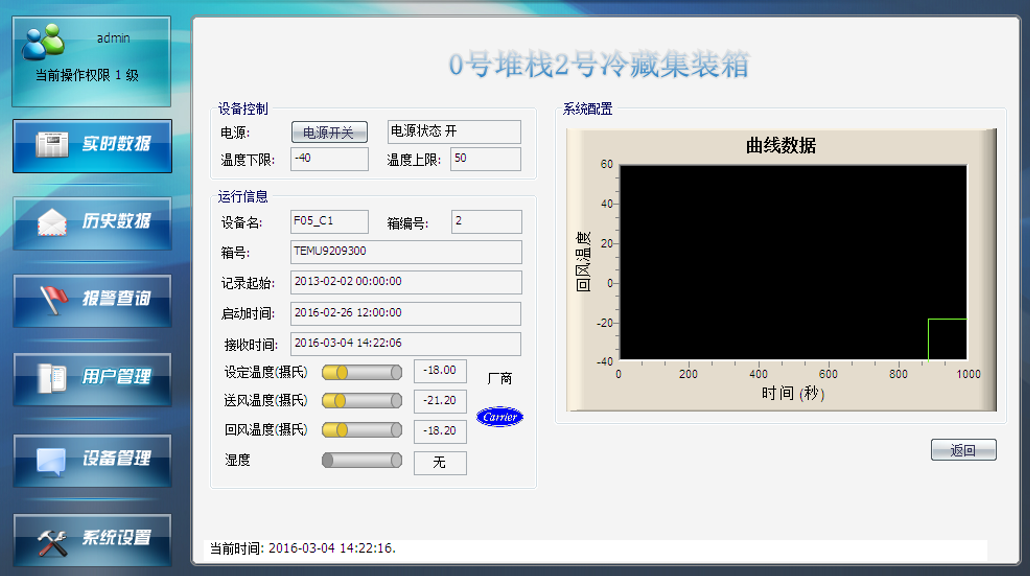The height and width of the screenshot is (576, 1030).
Task: Click the 曲线数据 chart plot area
Action: coord(792,262)
